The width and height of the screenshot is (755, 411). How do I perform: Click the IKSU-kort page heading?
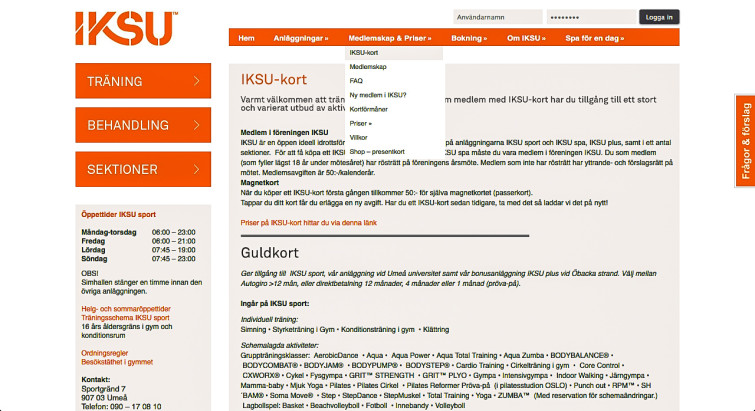273,79
